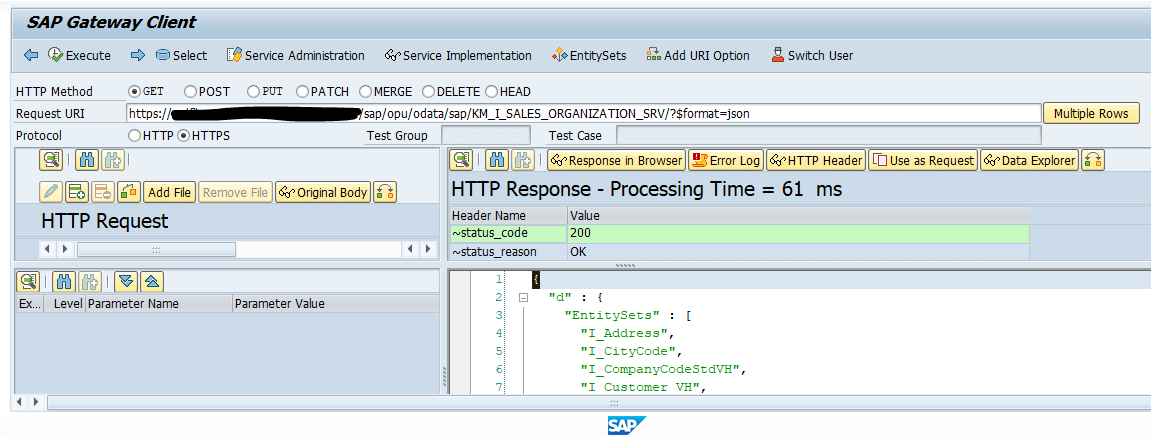Image resolution: width=1151 pixels, height=437 pixels.
Task: Select the PATCH method
Action: [x=302, y=92]
